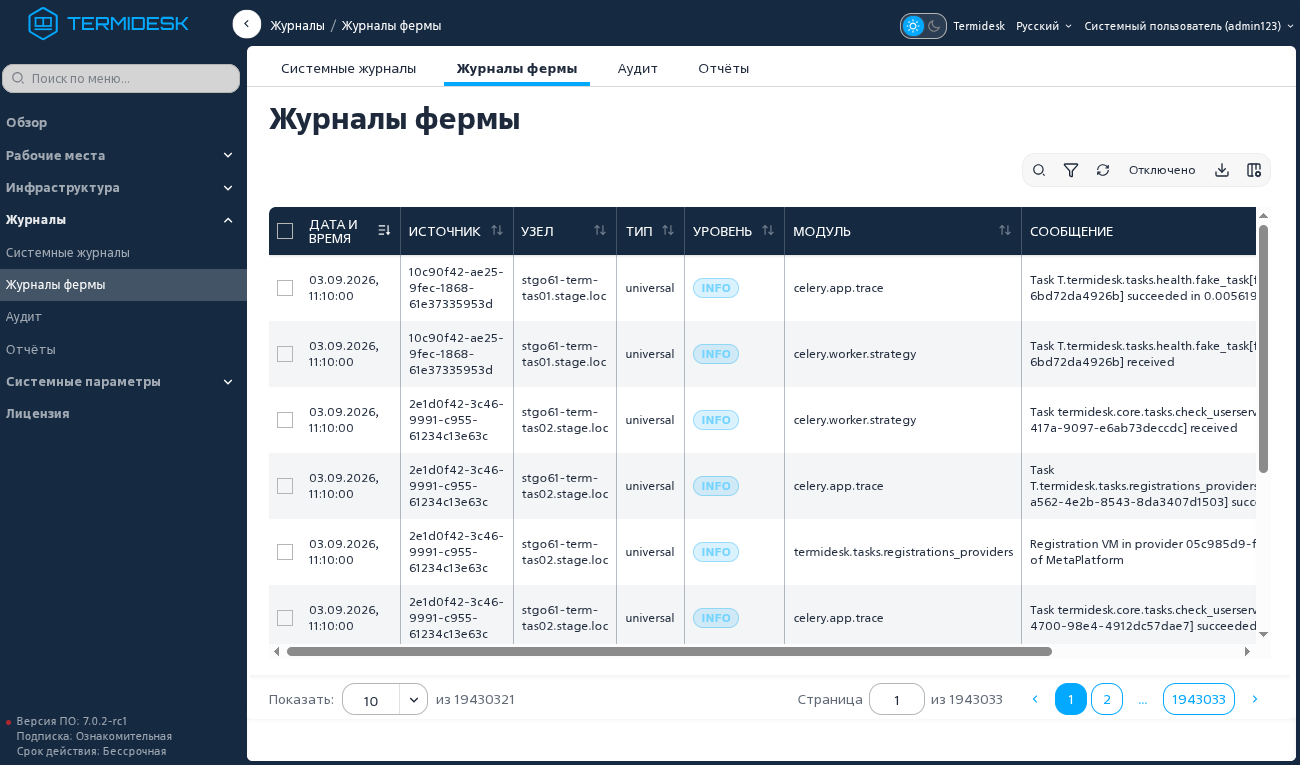Sort by the Уровень column arrows
1300x765 pixels.
(768, 230)
